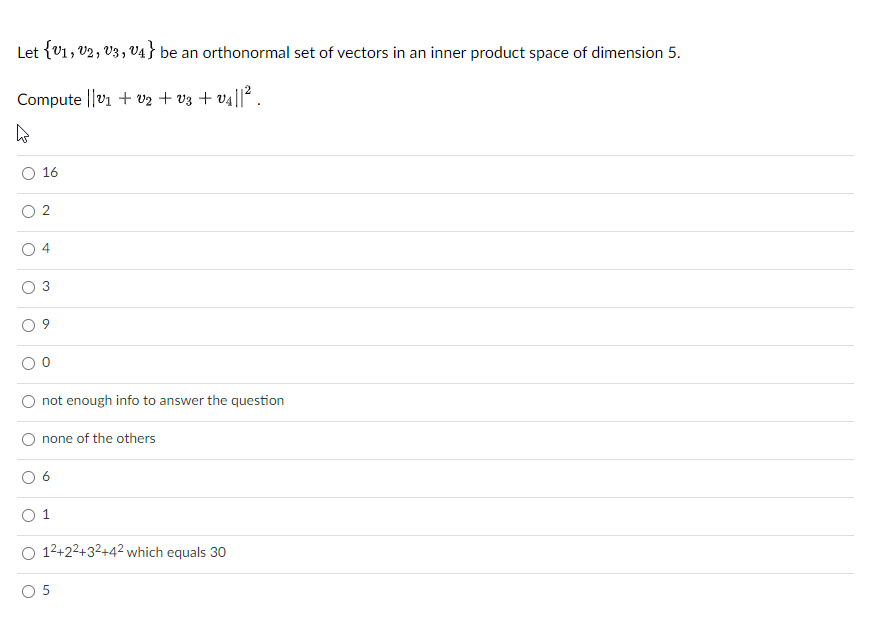
Task: Select the answer option 2
Action: click(x=29, y=210)
